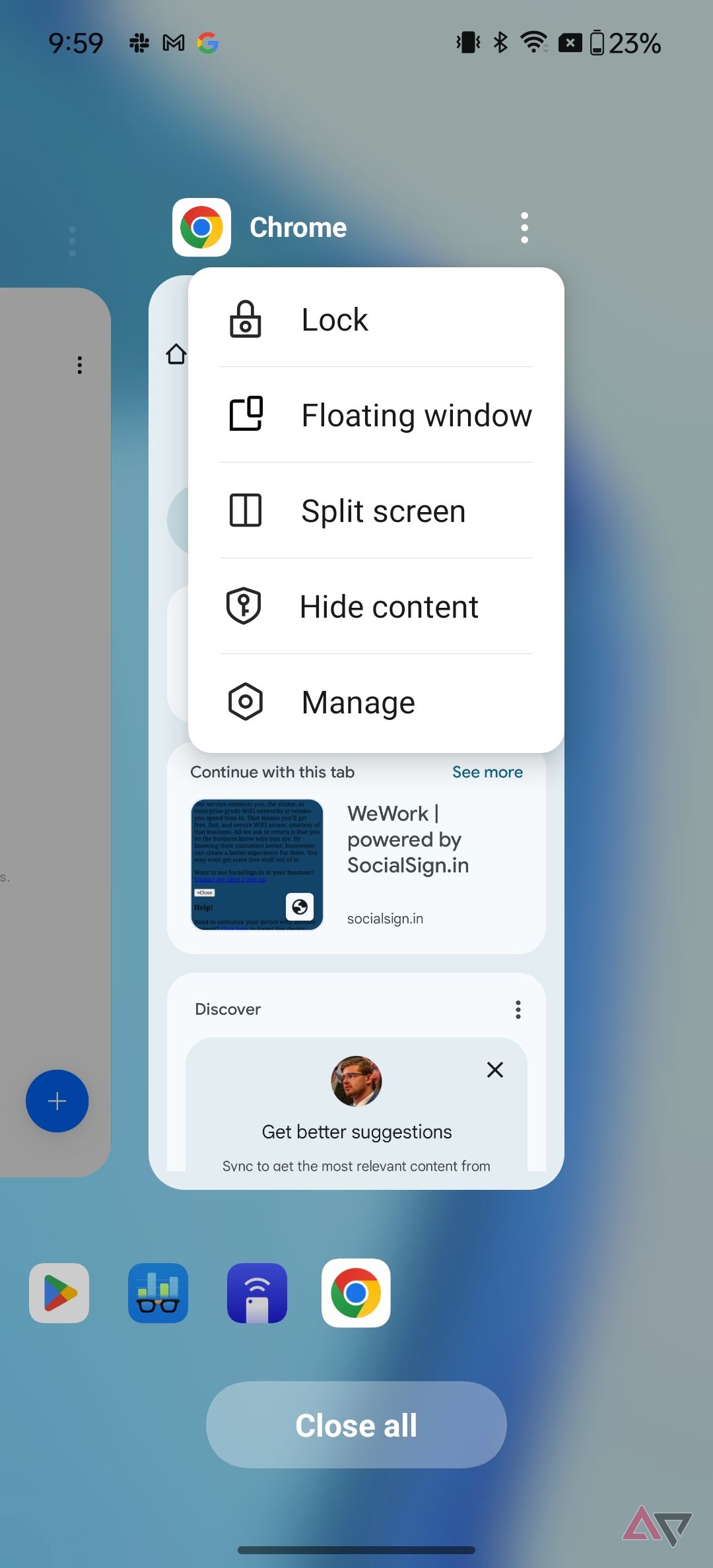The height and width of the screenshot is (1568, 713).
Task: Open the purple Wi-Fi phone app icon
Action: click(257, 1293)
